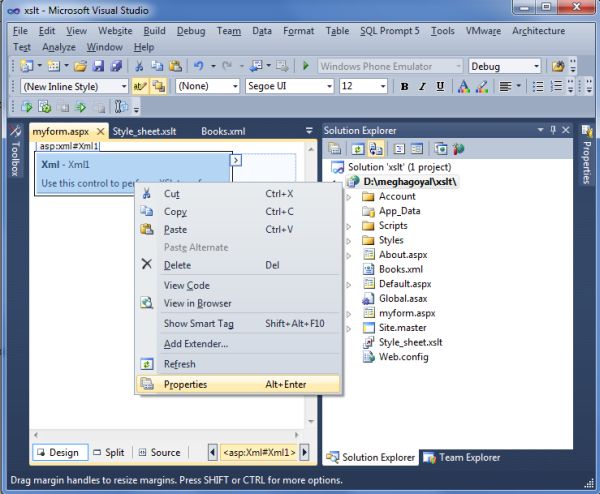Open the collapsed Toolbox side panel
This screenshot has width=600, height=494.
click(15, 151)
